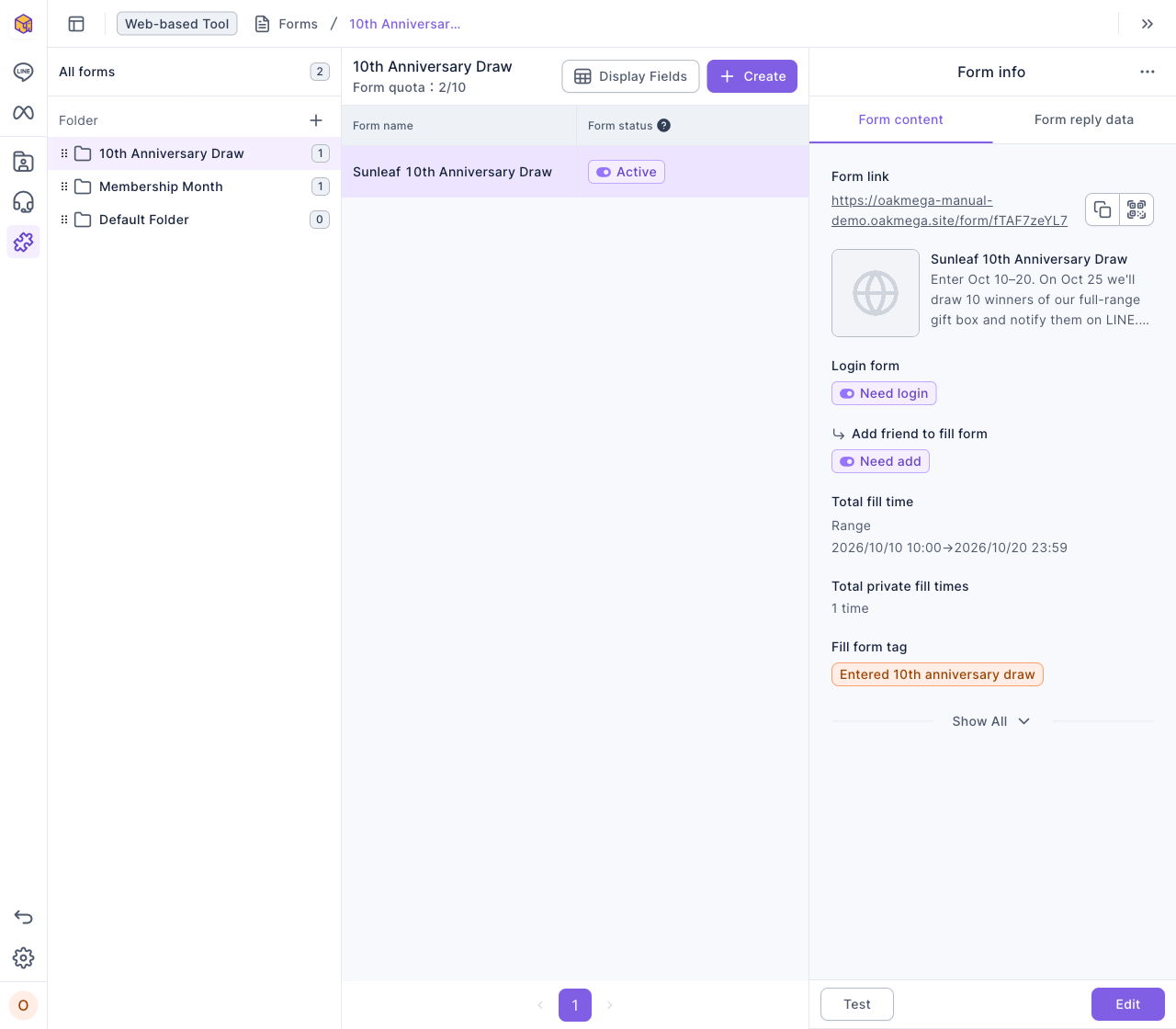
Task: Open the Default Folder
Action: coord(194,220)
